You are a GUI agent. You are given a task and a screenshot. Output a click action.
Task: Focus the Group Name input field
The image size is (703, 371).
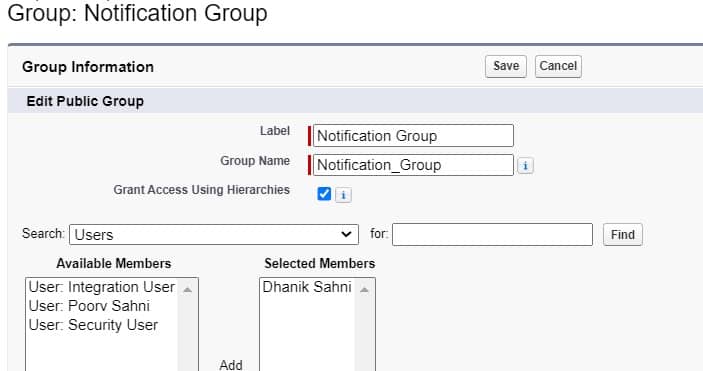coord(413,165)
